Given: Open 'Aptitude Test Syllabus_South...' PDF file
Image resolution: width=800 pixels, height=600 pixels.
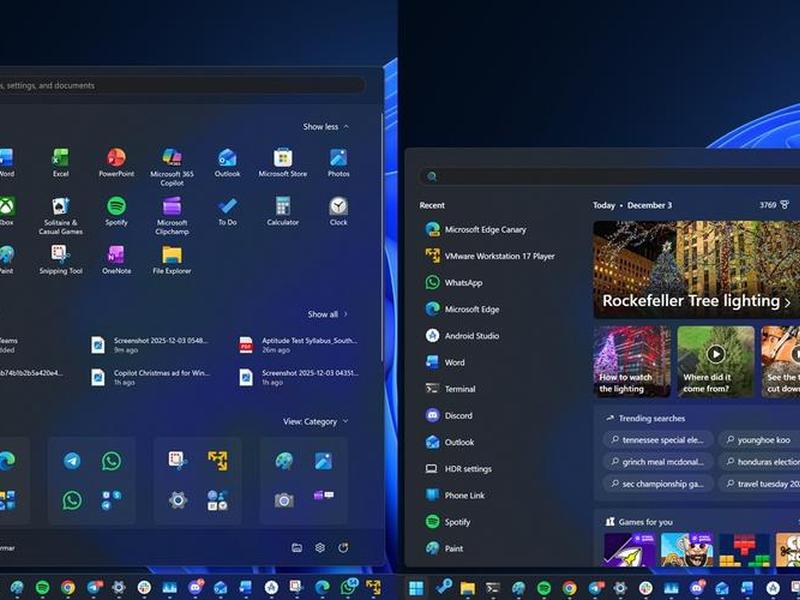Looking at the screenshot, I should pyautogui.click(x=298, y=345).
